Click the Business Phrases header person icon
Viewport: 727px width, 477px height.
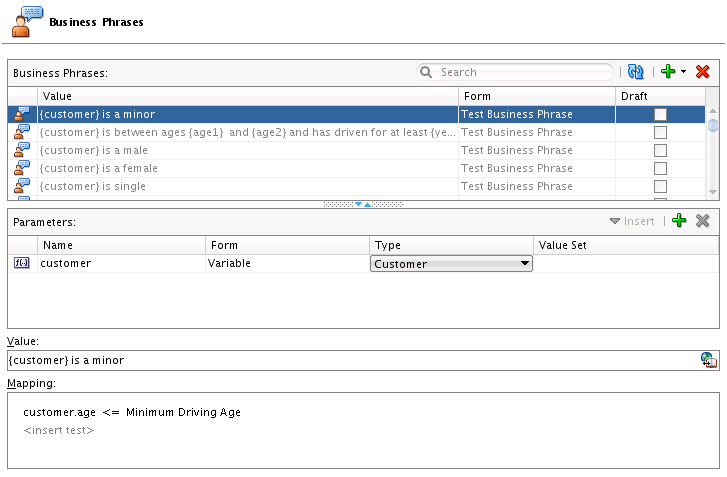tap(27, 21)
